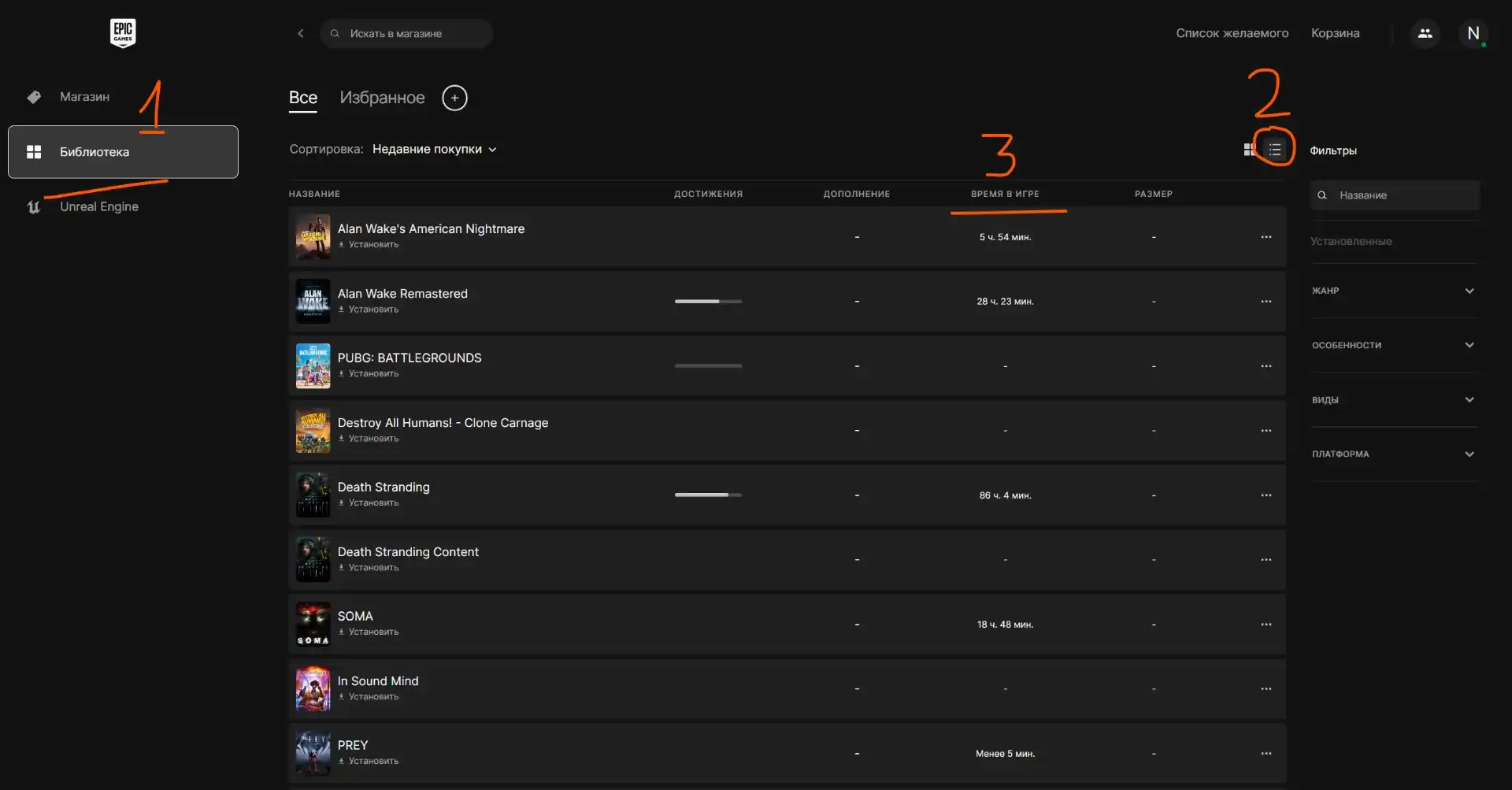Open SOMA game thumbnail
Screen dimensions: 1512x790
[x=313, y=625]
